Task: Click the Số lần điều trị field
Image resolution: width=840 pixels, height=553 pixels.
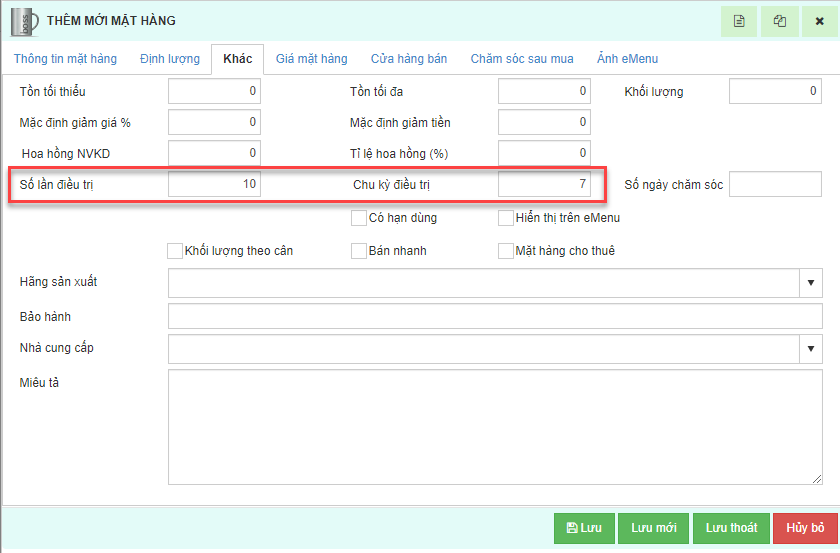Action: click(214, 184)
